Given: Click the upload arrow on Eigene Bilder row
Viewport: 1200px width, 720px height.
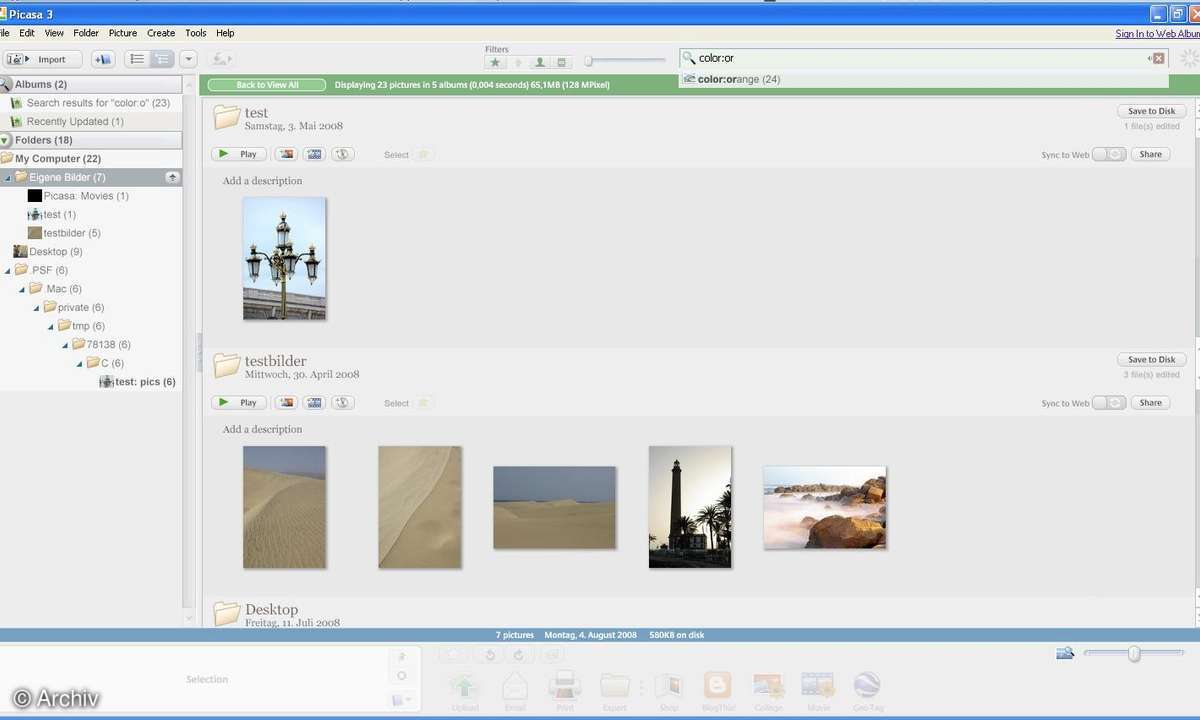Looking at the screenshot, I should pyautogui.click(x=172, y=177).
